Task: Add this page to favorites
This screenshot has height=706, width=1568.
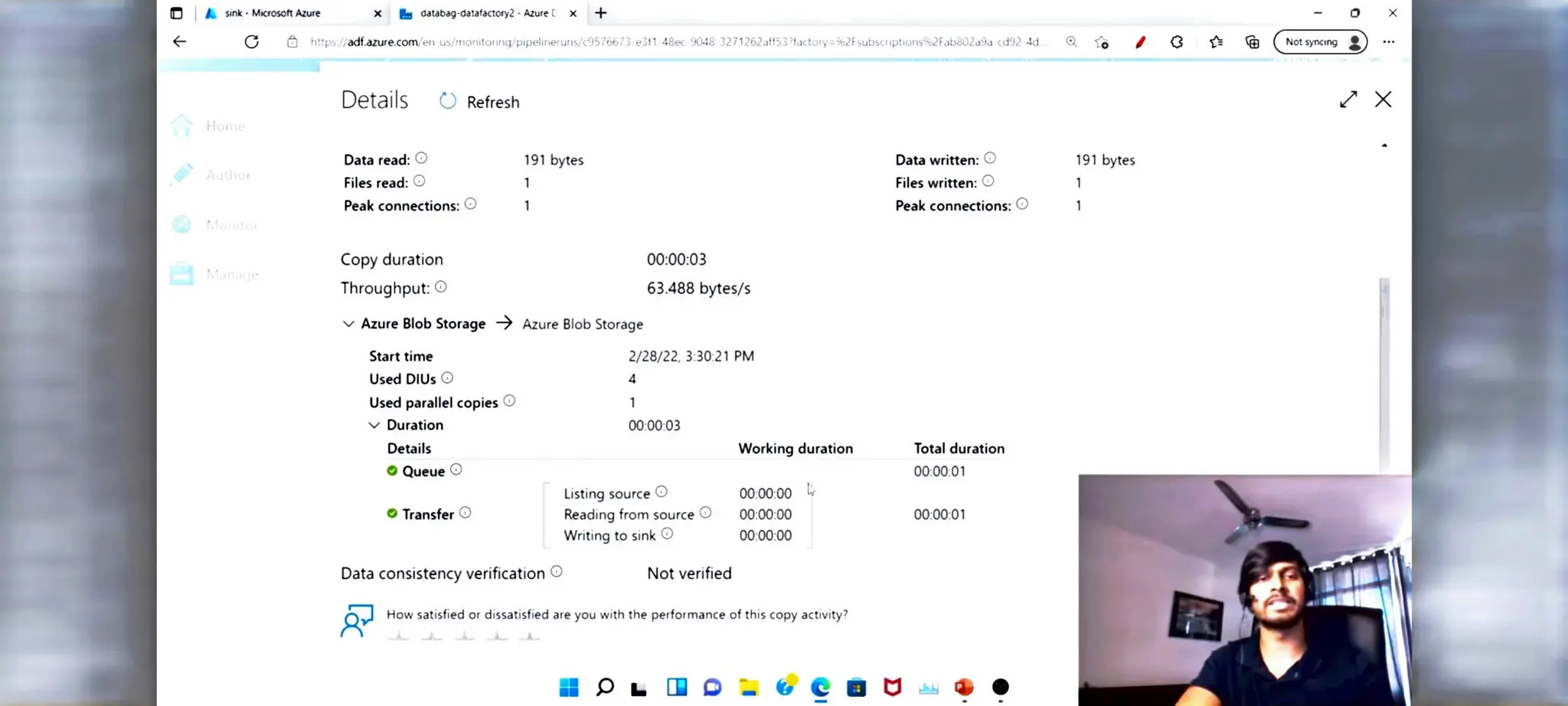Action: (1102, 42)
